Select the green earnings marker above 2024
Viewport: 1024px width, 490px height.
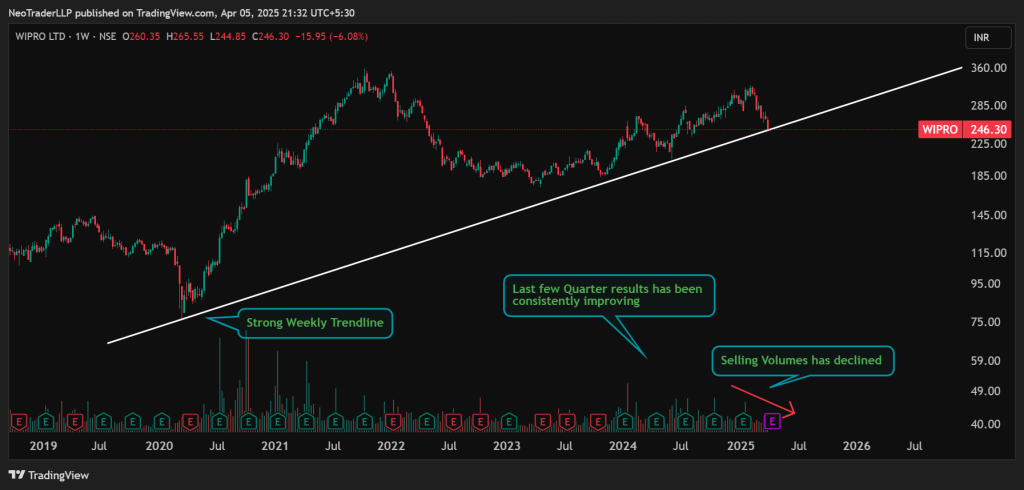626,421
